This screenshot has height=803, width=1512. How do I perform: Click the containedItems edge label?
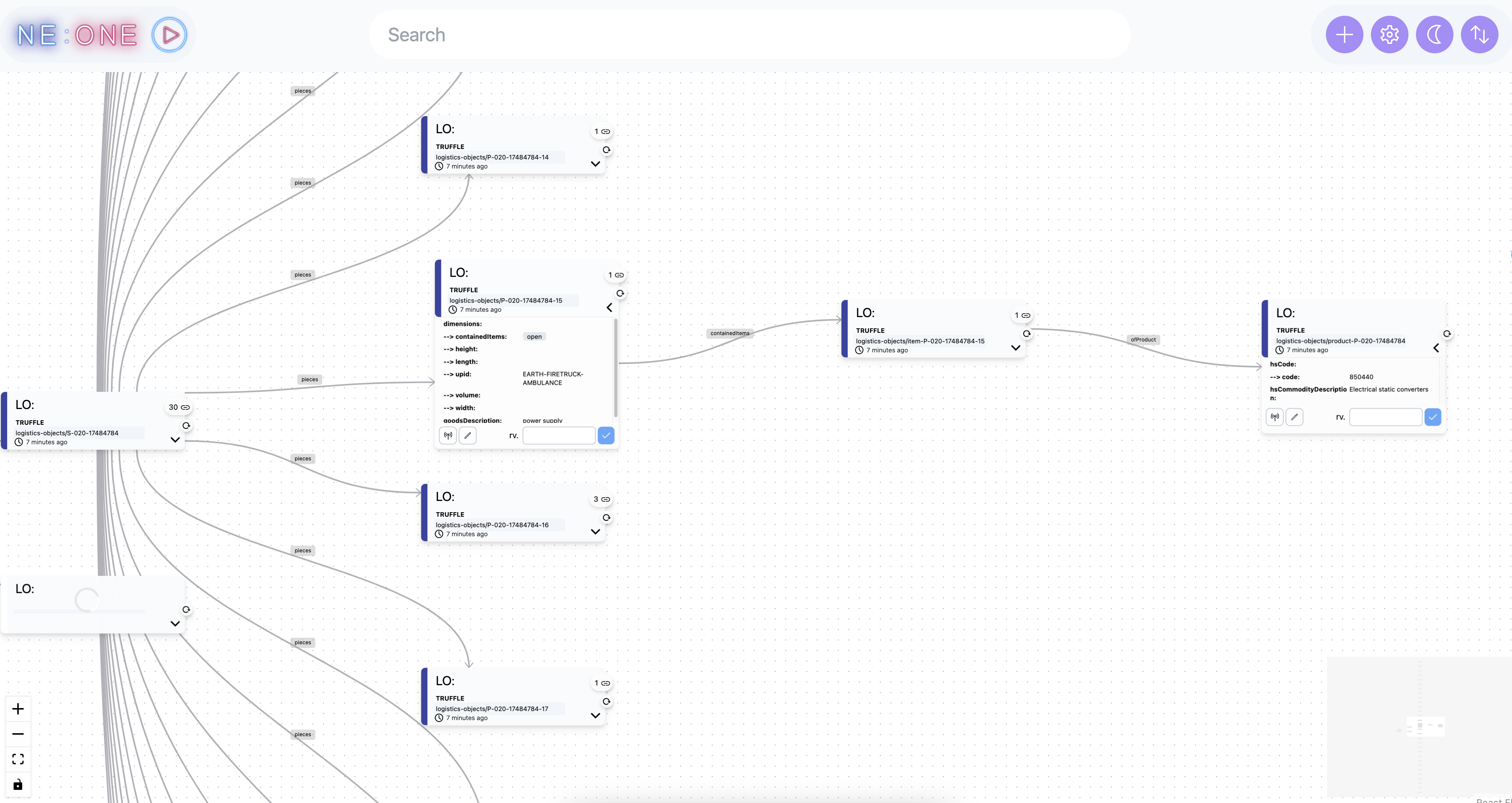click(x=730, y=334)
